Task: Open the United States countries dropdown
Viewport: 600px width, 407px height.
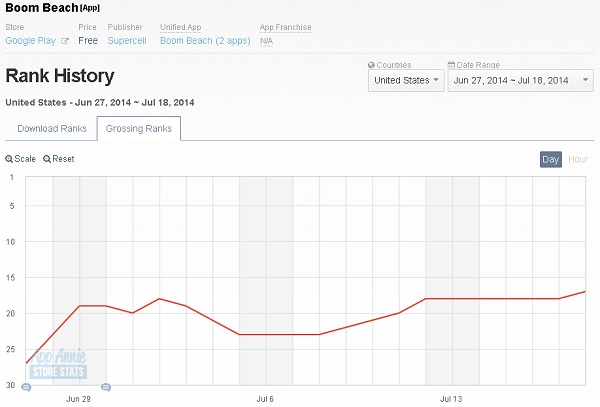Action: point(406,80)
